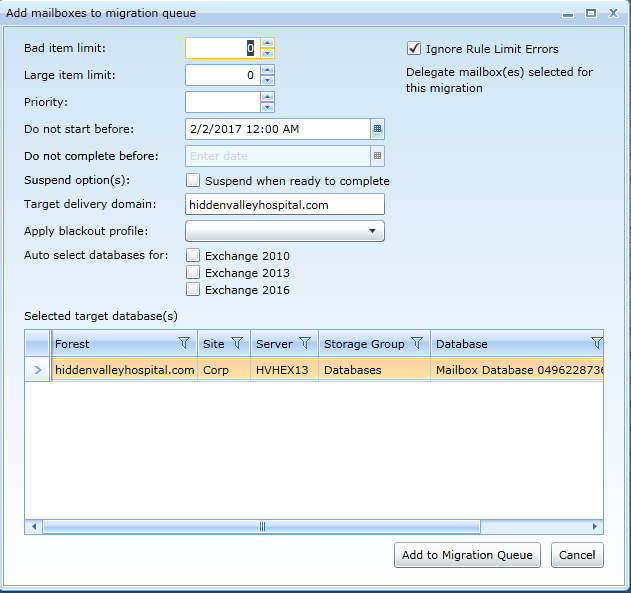The width and height of the screenshot is (631, 593).
Task: Select the hiddenvalleyhospital.com forest cell
Action: (124, 370)
